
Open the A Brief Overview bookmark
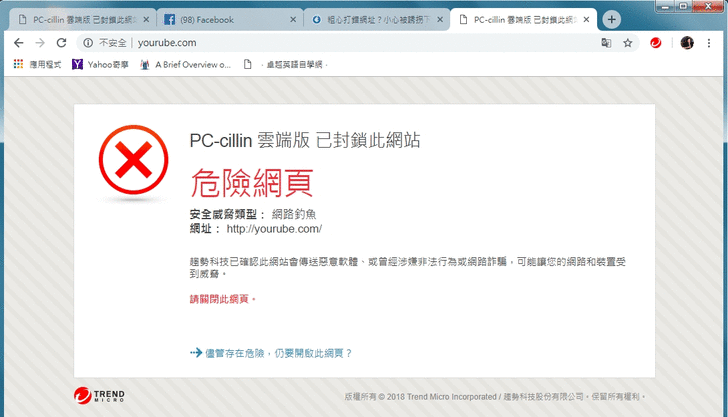coord(185,65)
